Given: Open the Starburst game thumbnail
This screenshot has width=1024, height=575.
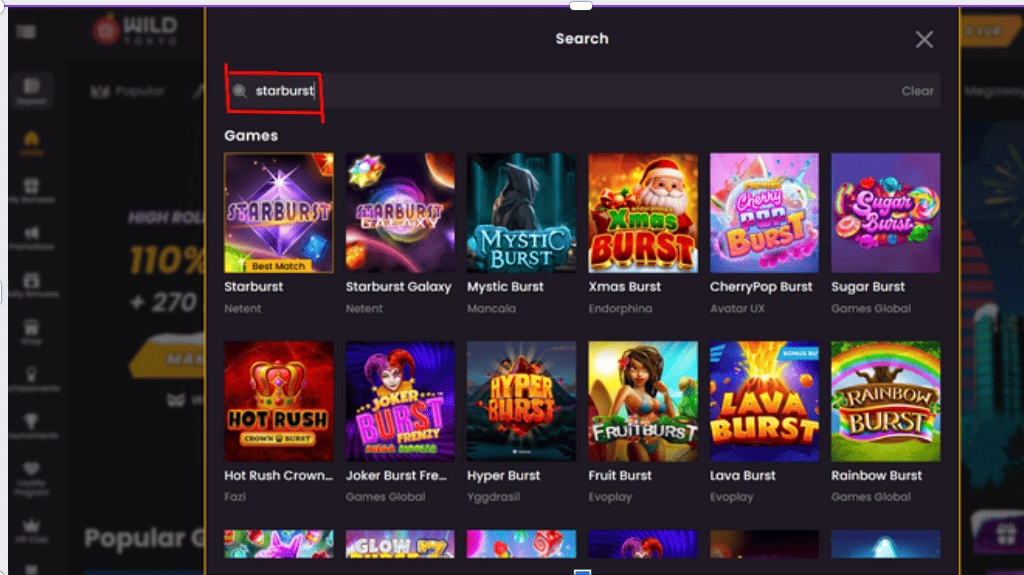Looking at the screenshot, I should pos(279,213).
